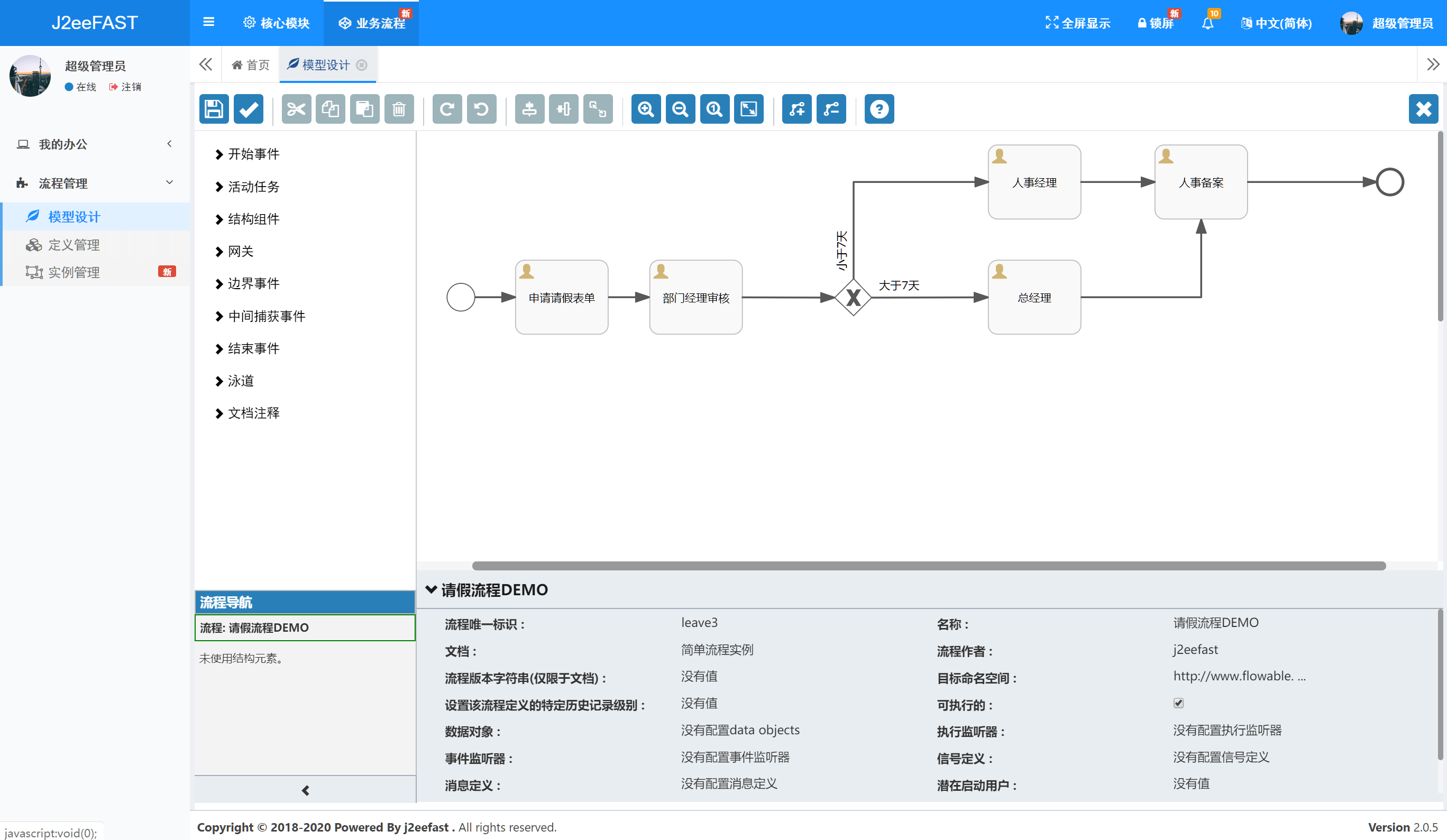Screen dimensions: 1447x840
Task: Toggle sidebar with hamburger menu icon
Action: coord(208,22)
